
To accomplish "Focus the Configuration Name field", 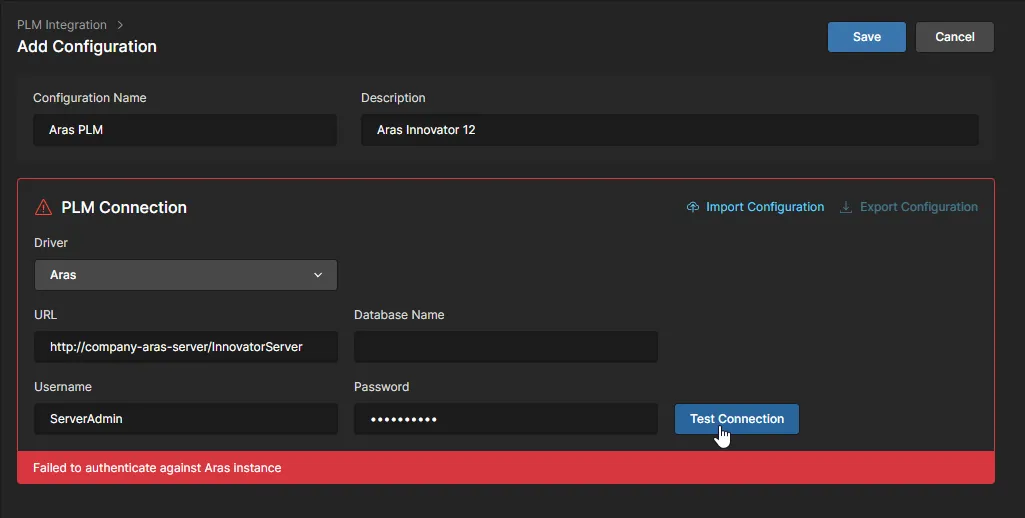I will [x=185, y=130].
